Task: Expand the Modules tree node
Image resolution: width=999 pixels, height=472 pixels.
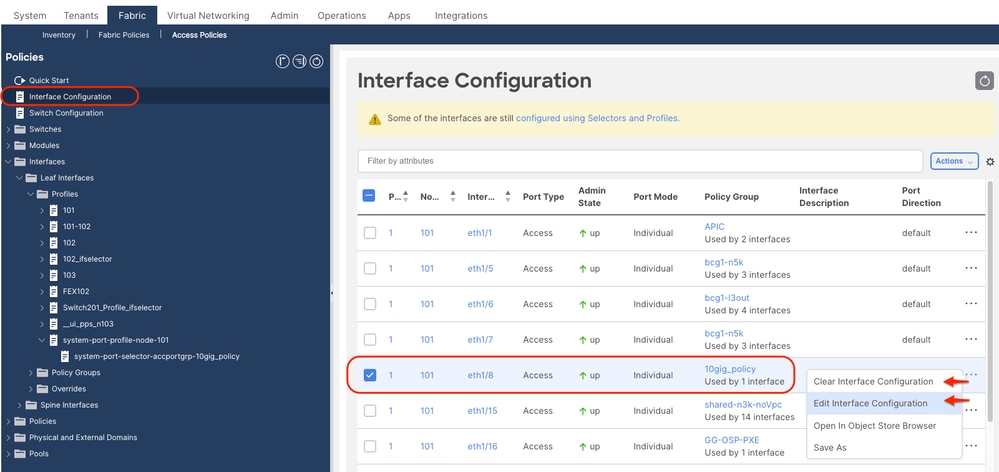Action: tap(8, 145)
